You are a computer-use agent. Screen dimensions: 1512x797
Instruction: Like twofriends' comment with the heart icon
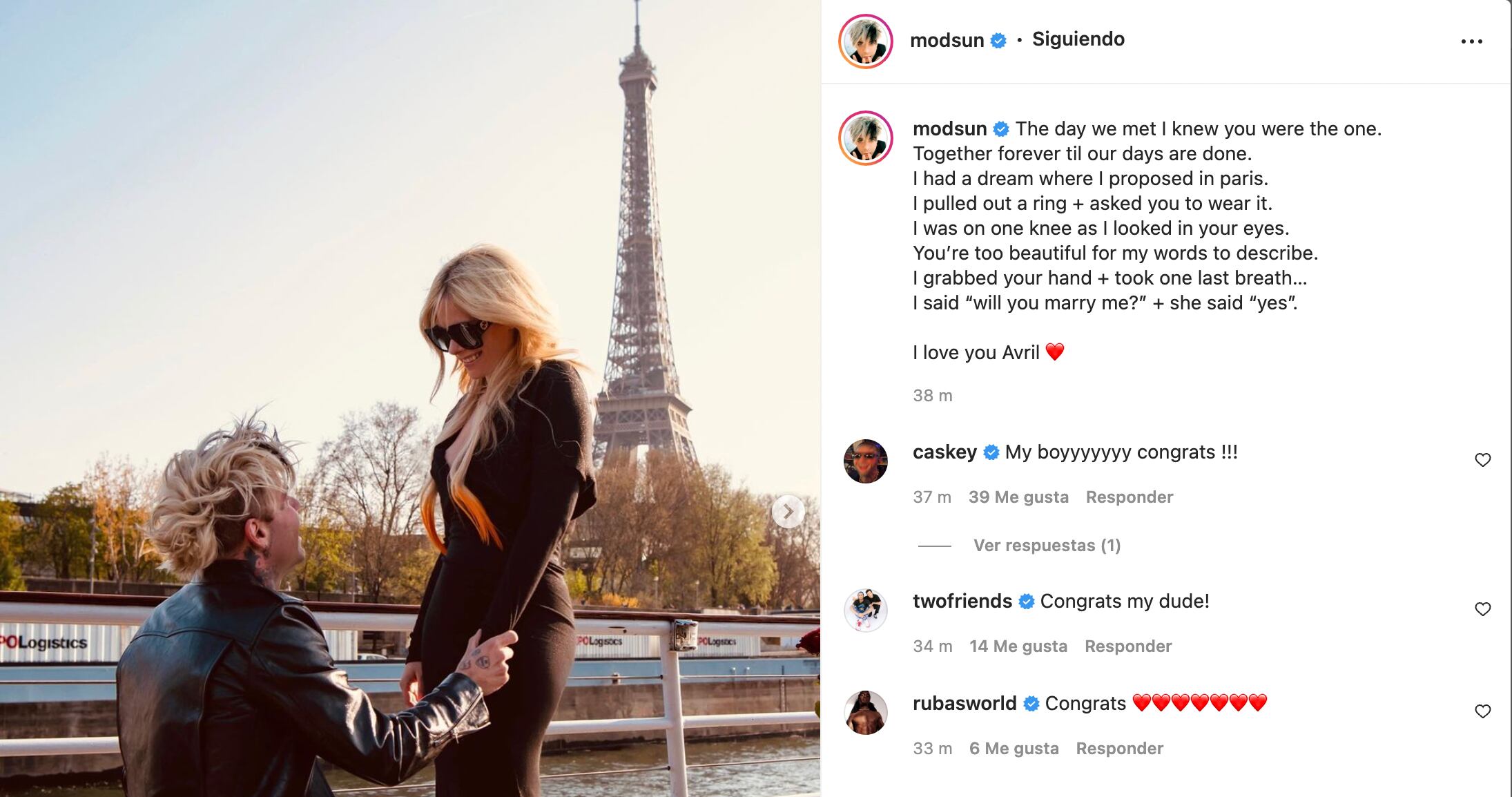1482,609
